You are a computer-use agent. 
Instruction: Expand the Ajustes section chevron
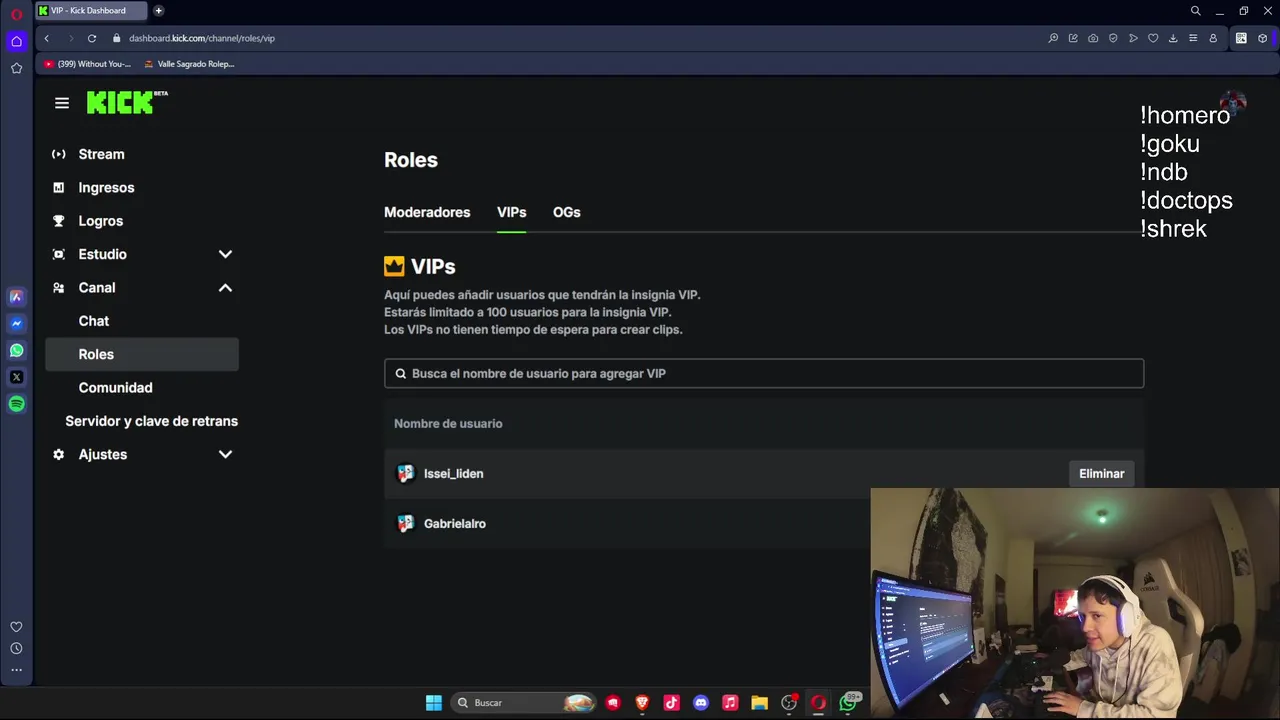click(x=225, y=454)
